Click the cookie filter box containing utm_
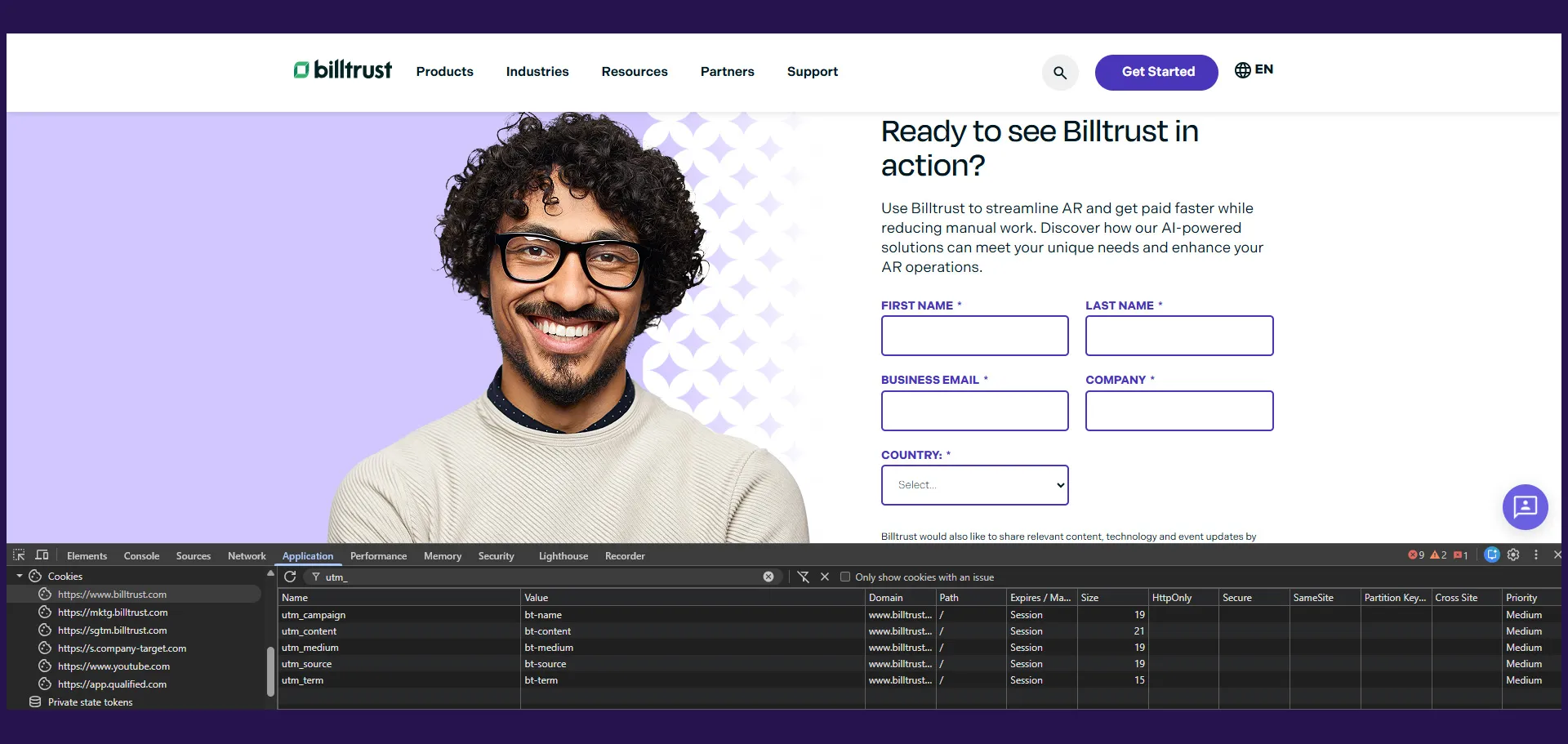Image resolution: width=1568 pixels, height=744 pixels. (542, 577)
